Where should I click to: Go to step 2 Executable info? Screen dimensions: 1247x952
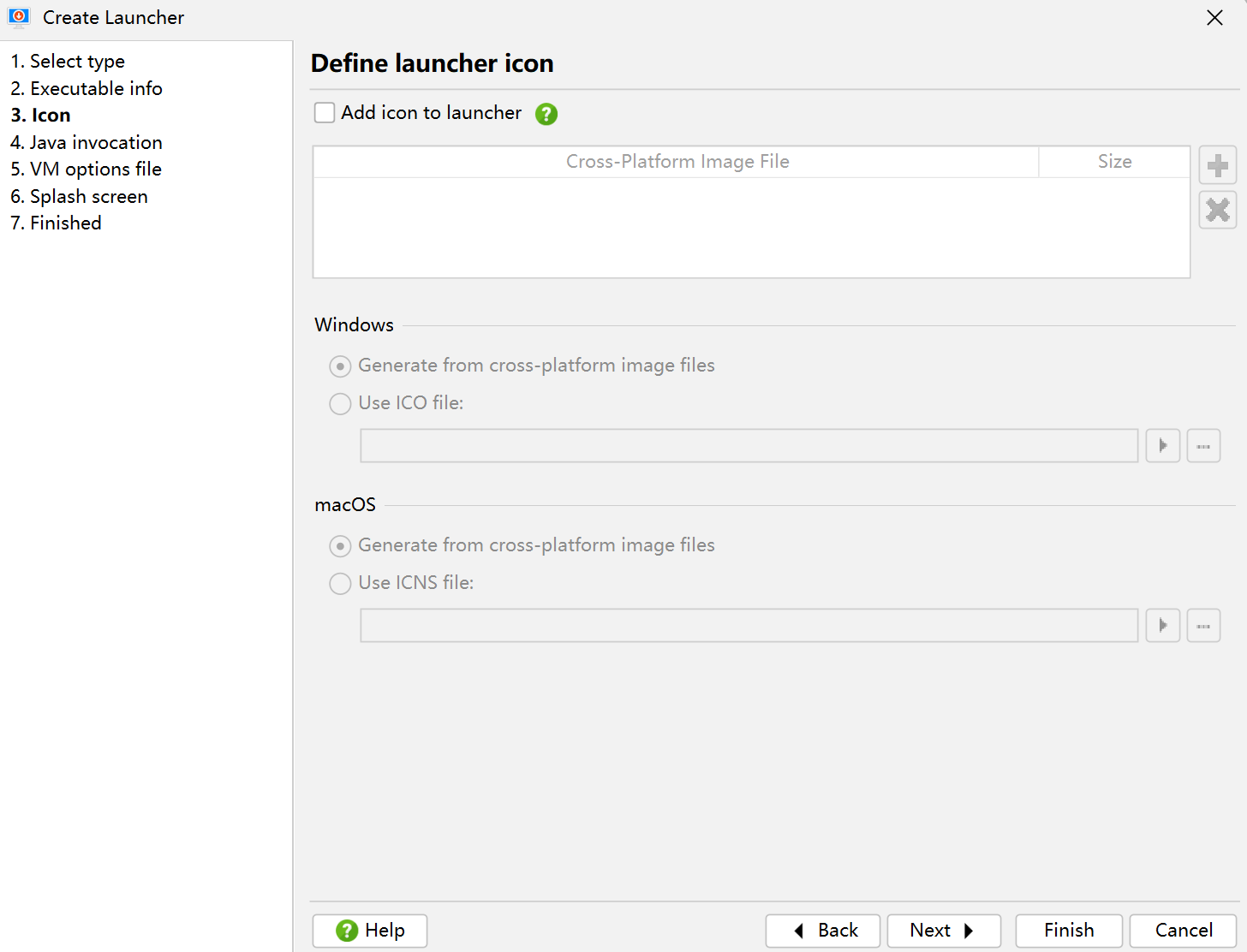tap(87, 88)
